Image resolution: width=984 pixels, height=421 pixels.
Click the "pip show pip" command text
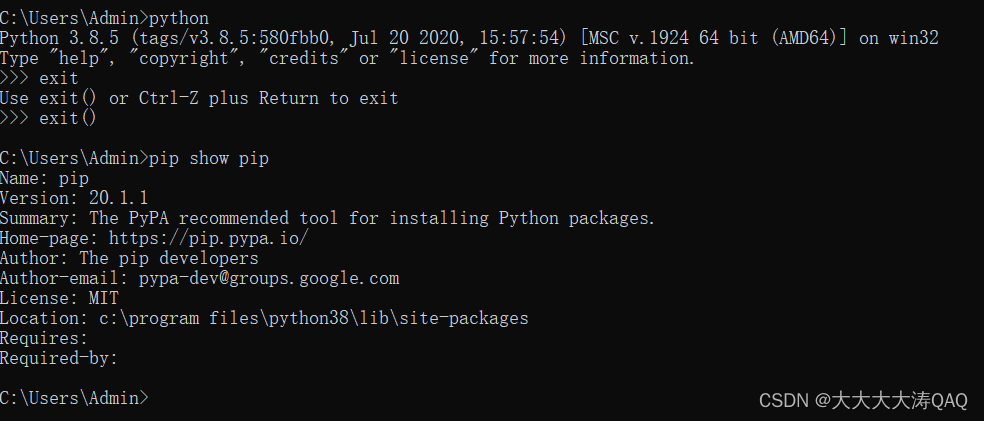[208, 158]
